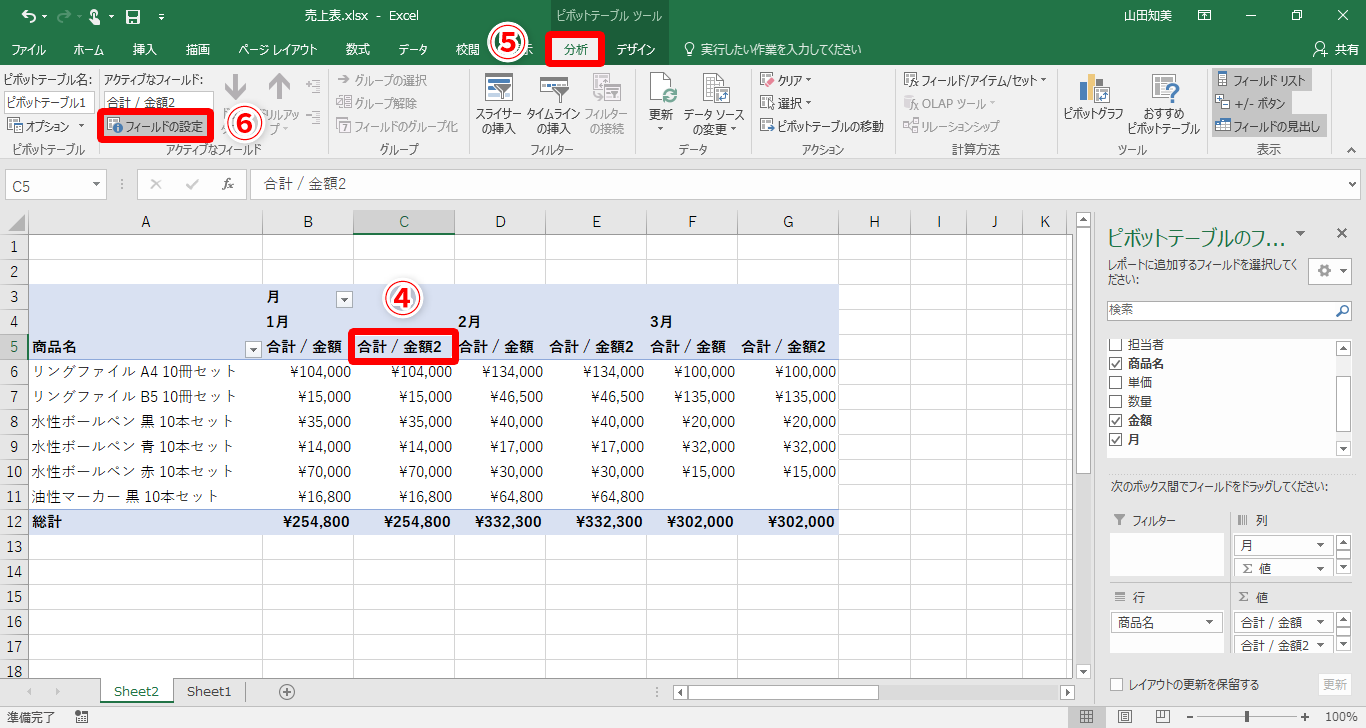Open the field pane gear tools menu

(1330, 271)
